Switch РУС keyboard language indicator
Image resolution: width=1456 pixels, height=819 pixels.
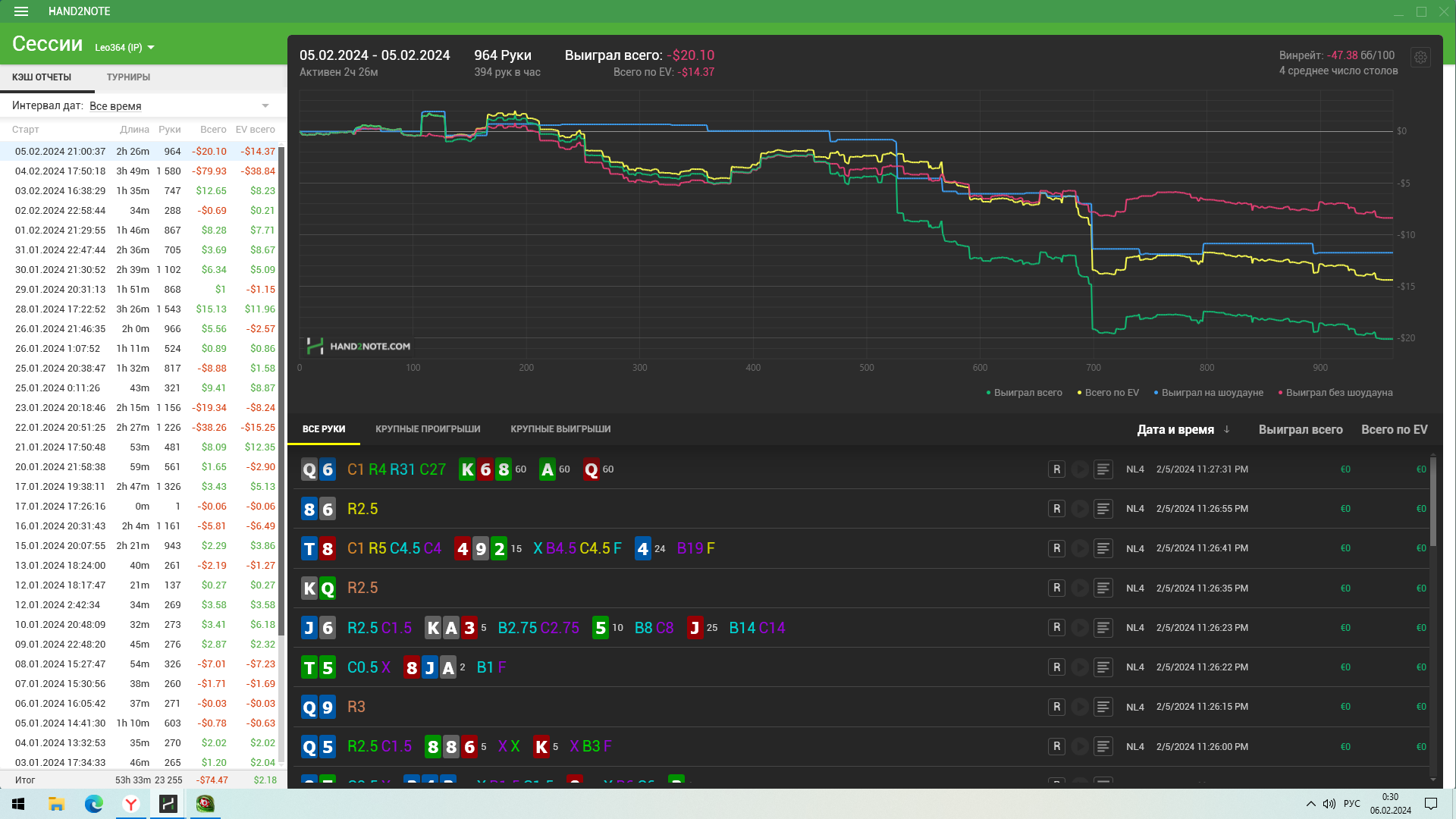click(1352, 804)
